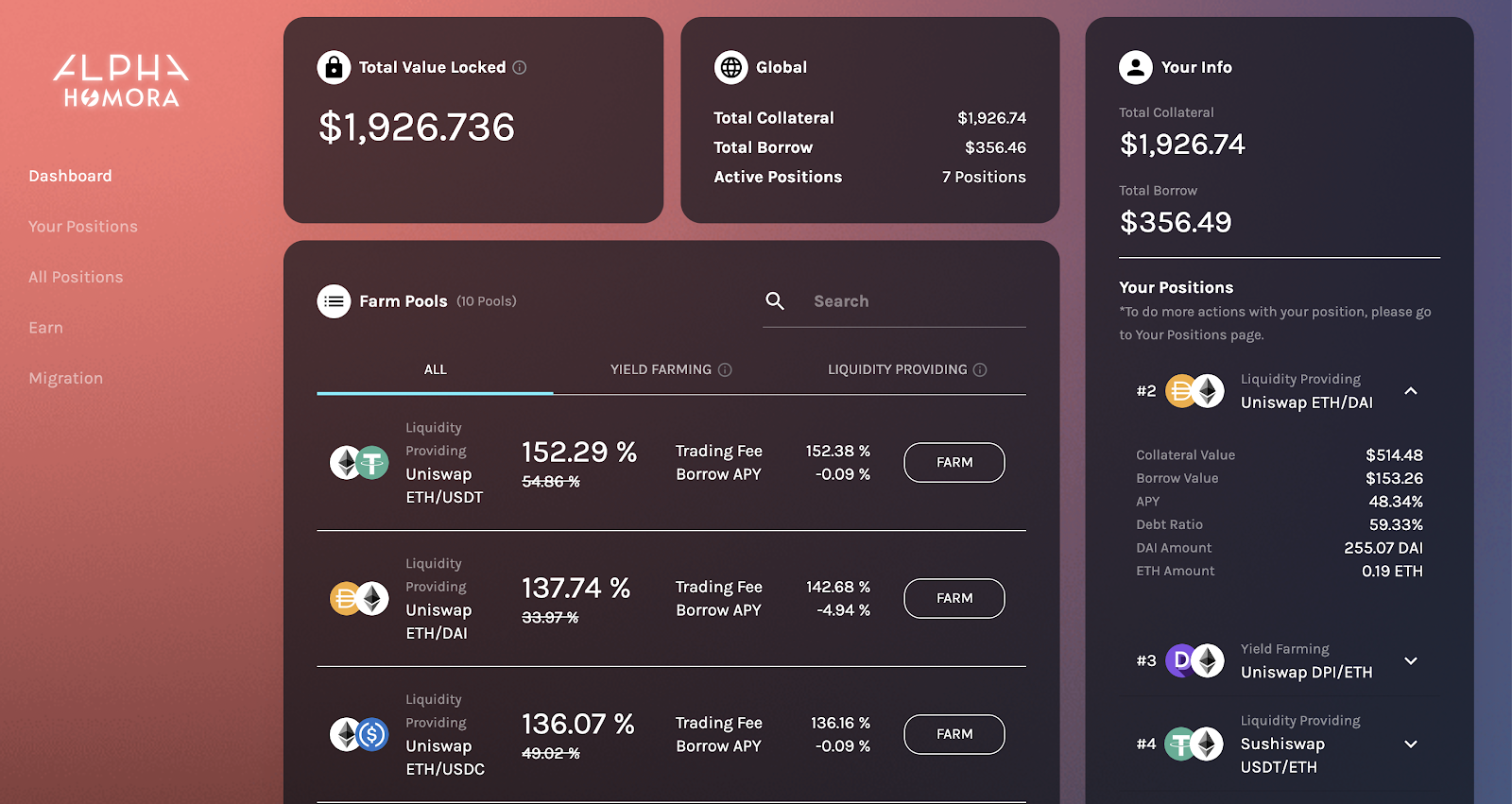This screenshot has width=1512, height=804.
Task: Click the Alpha Homora logo
Action: [121, 80]
